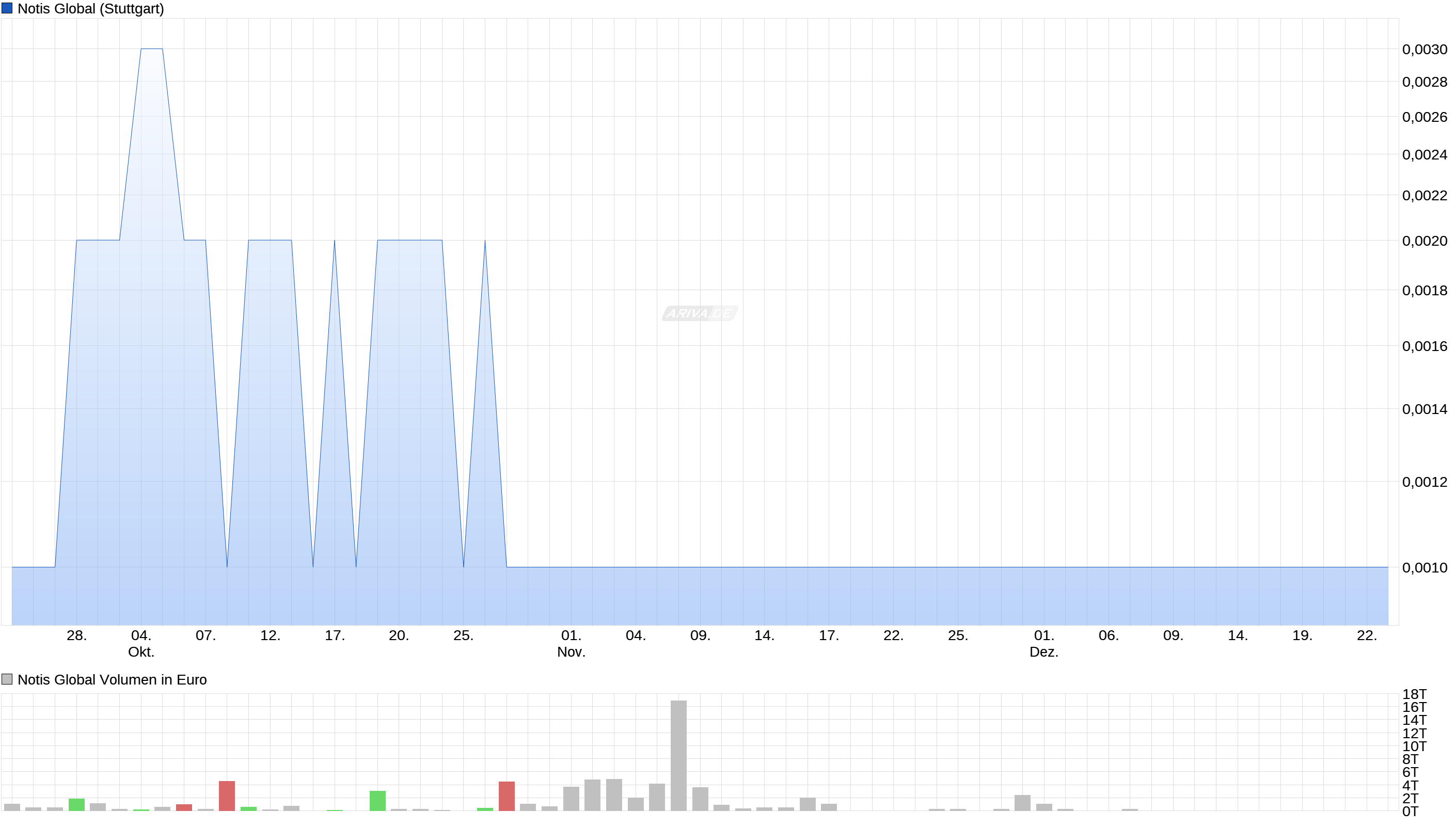
Task: Click the 0,0030 price axis label
Action: (1426, 50)
